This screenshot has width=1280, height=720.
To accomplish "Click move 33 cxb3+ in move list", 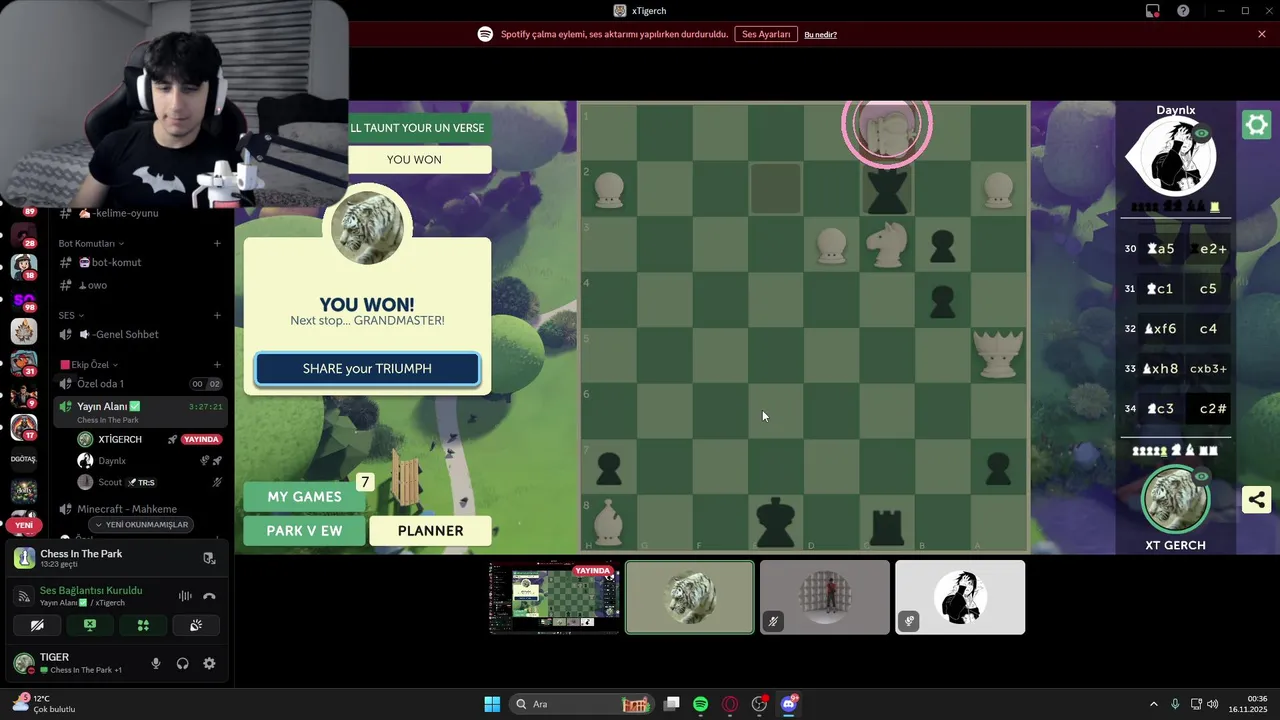I will pyautogui.click(x=1208, y=369).
